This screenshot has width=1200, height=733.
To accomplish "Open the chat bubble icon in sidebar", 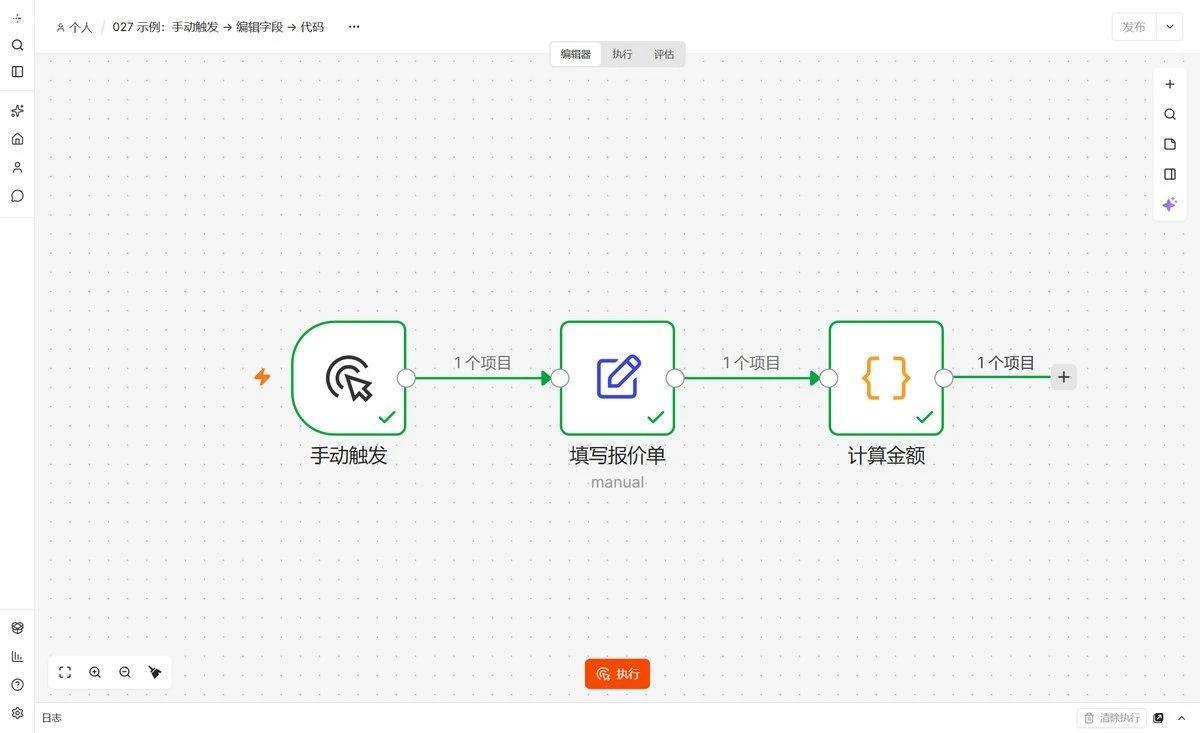I will point(17,196).
